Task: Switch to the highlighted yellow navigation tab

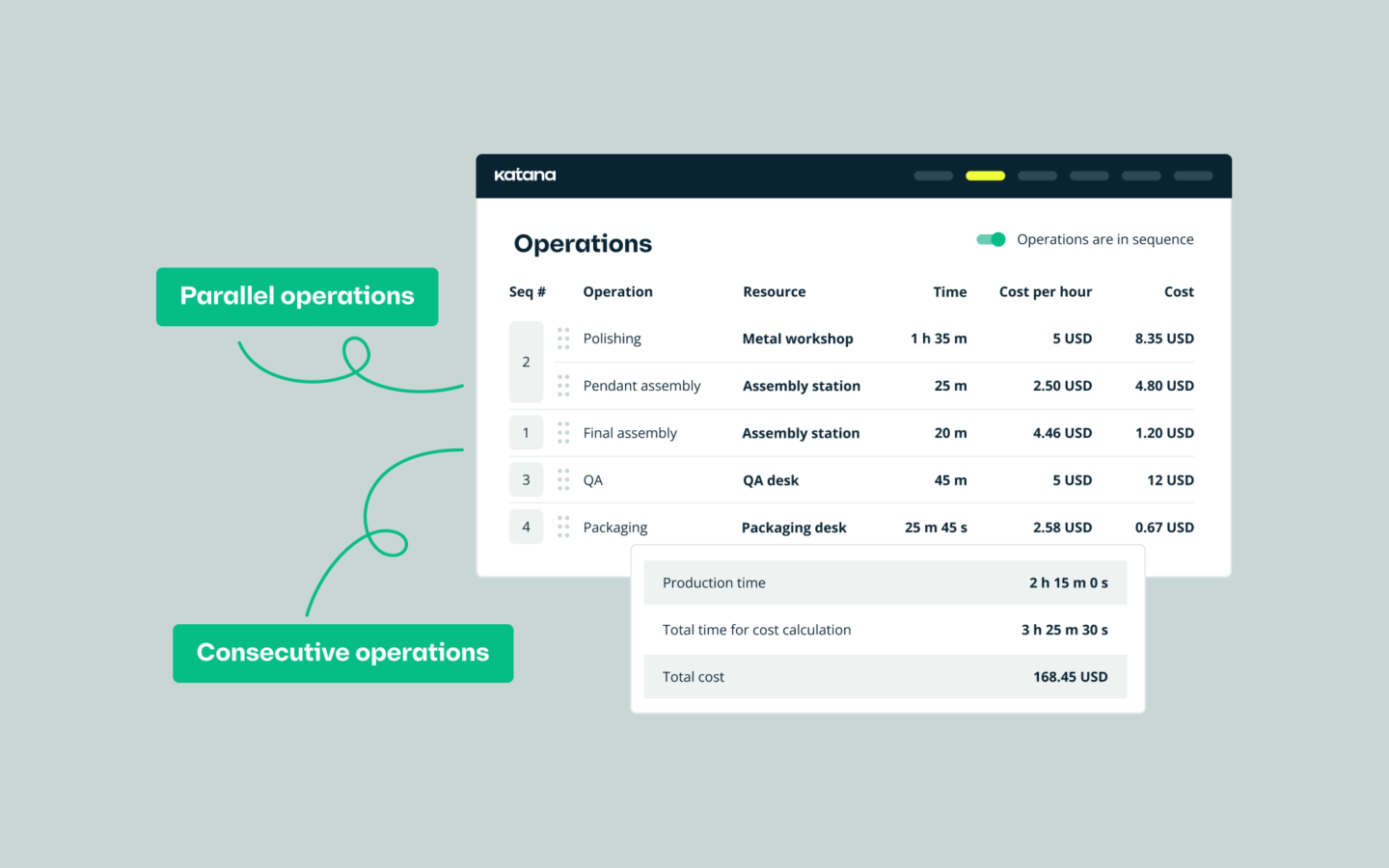Action: (985, 176)
